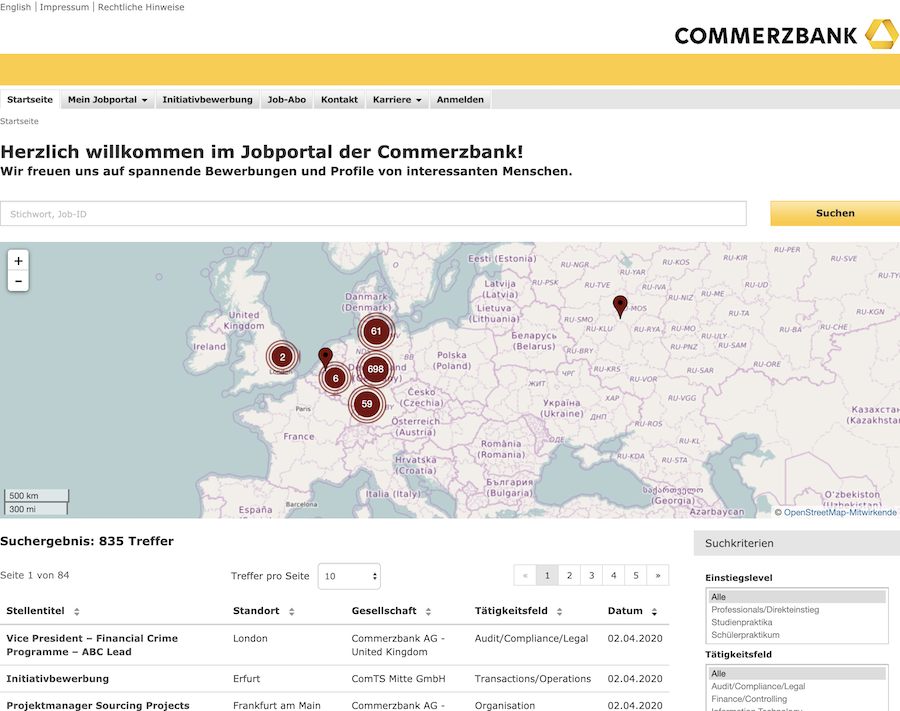
Task: Click the map cluster marker showing 59
Action: 367,404
